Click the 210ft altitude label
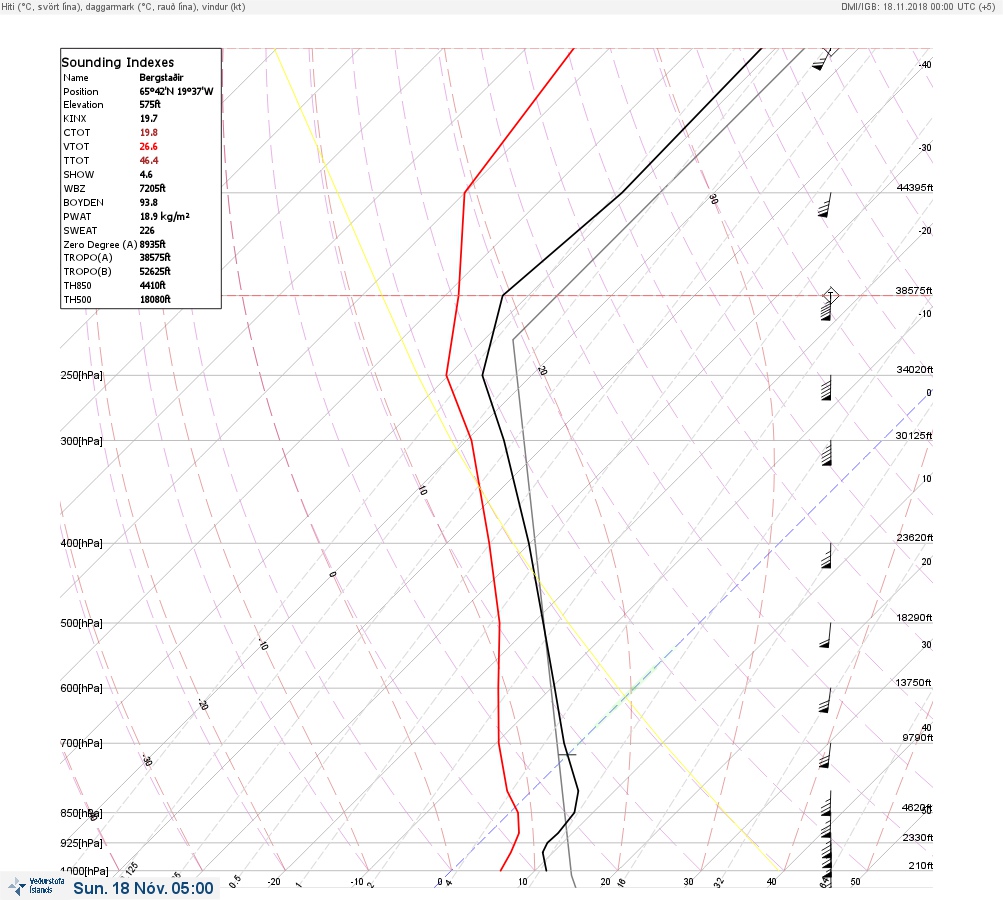This screenshot has height=900, width=1003. click(x=920, y=865)
